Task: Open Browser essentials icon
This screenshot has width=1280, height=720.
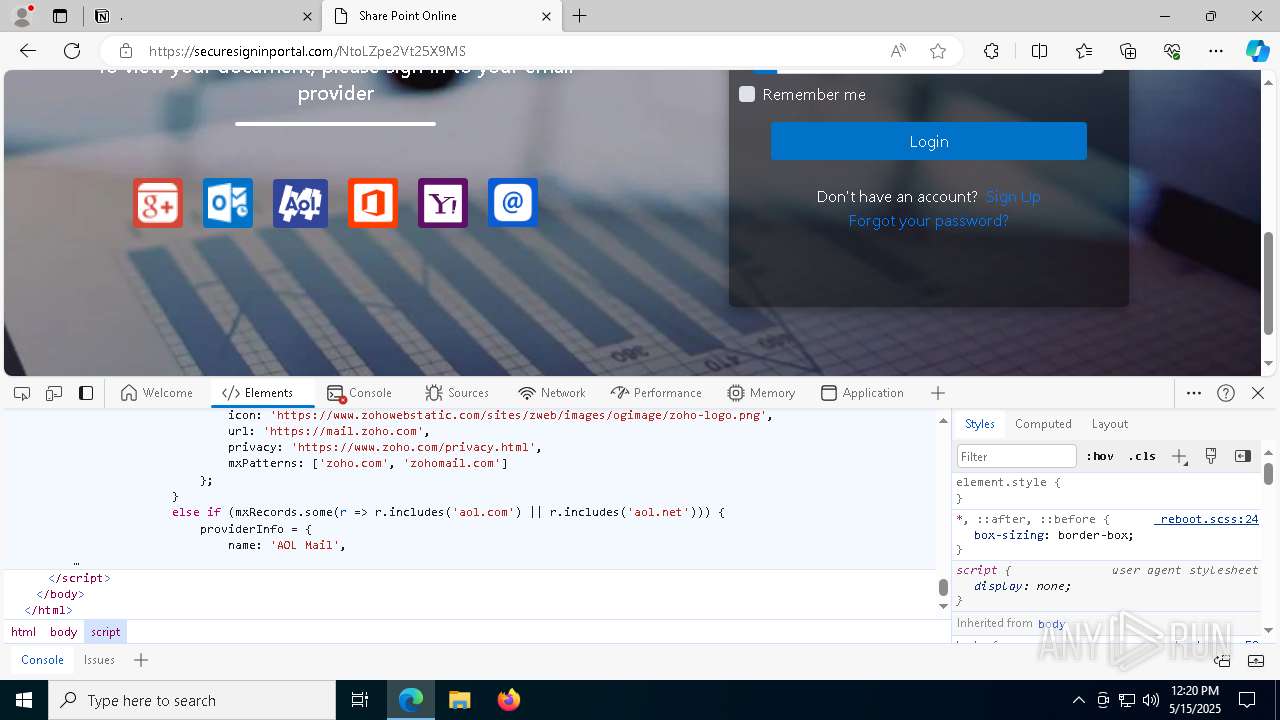Action: [1172, 51]
